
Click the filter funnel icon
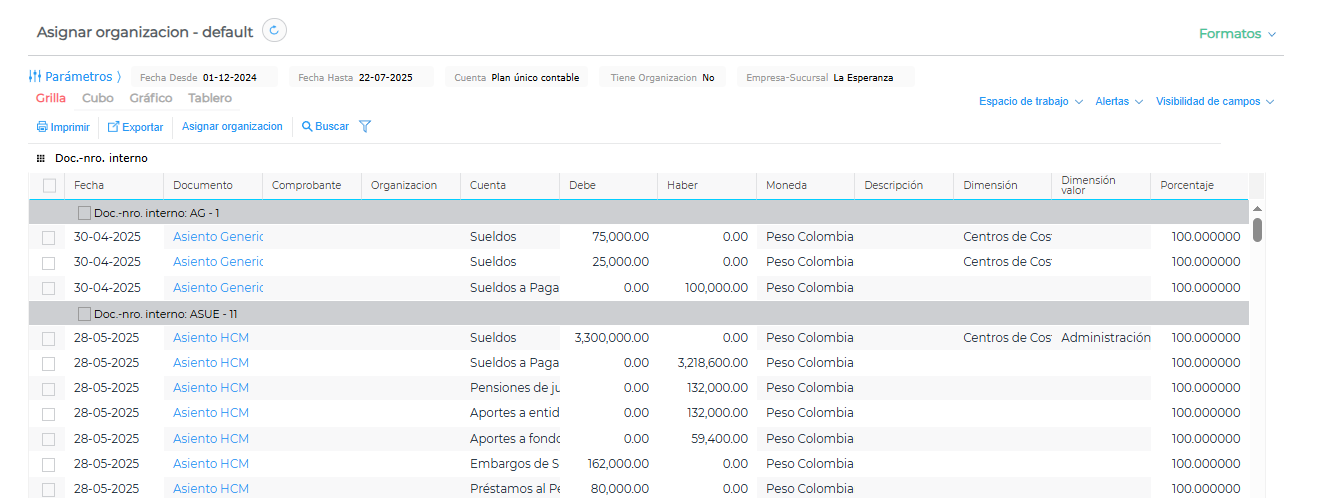click(365, 127)
